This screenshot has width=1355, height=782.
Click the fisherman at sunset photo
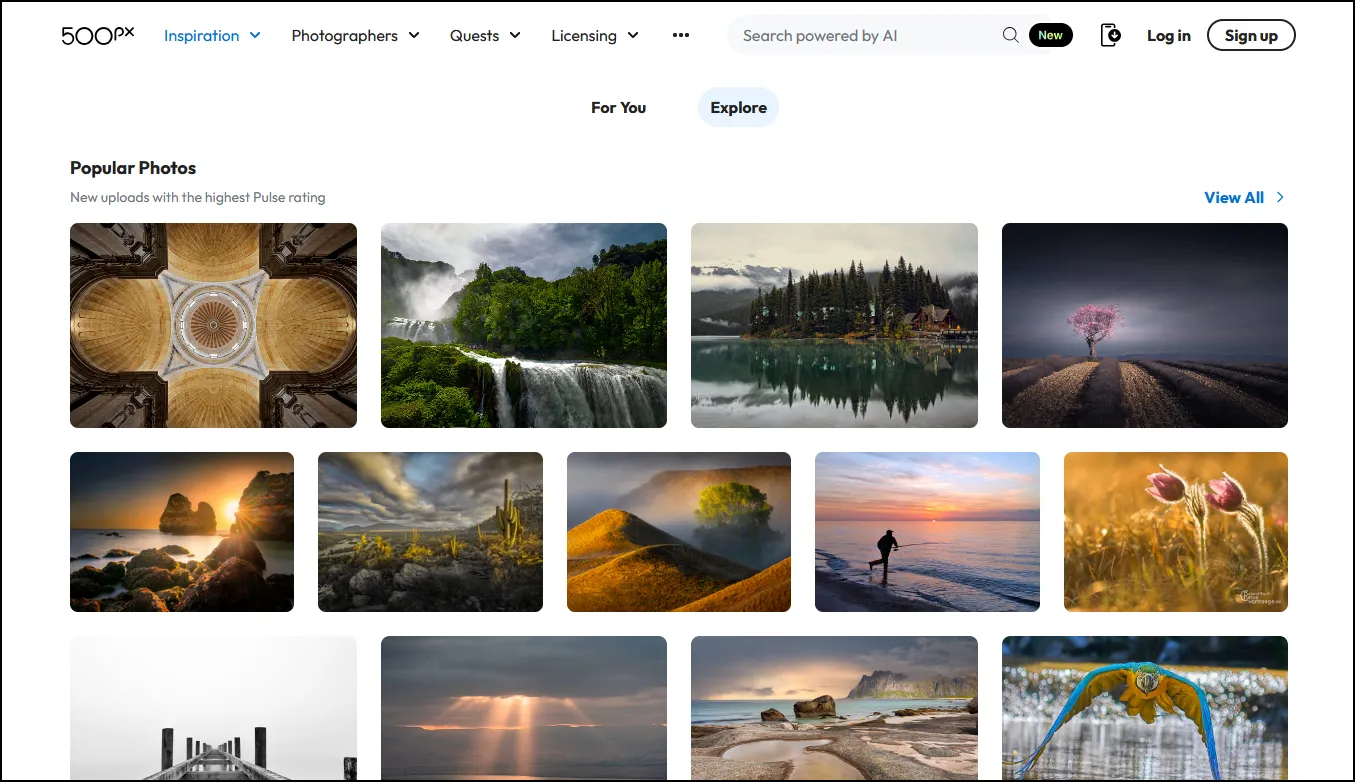click(927, 531)
